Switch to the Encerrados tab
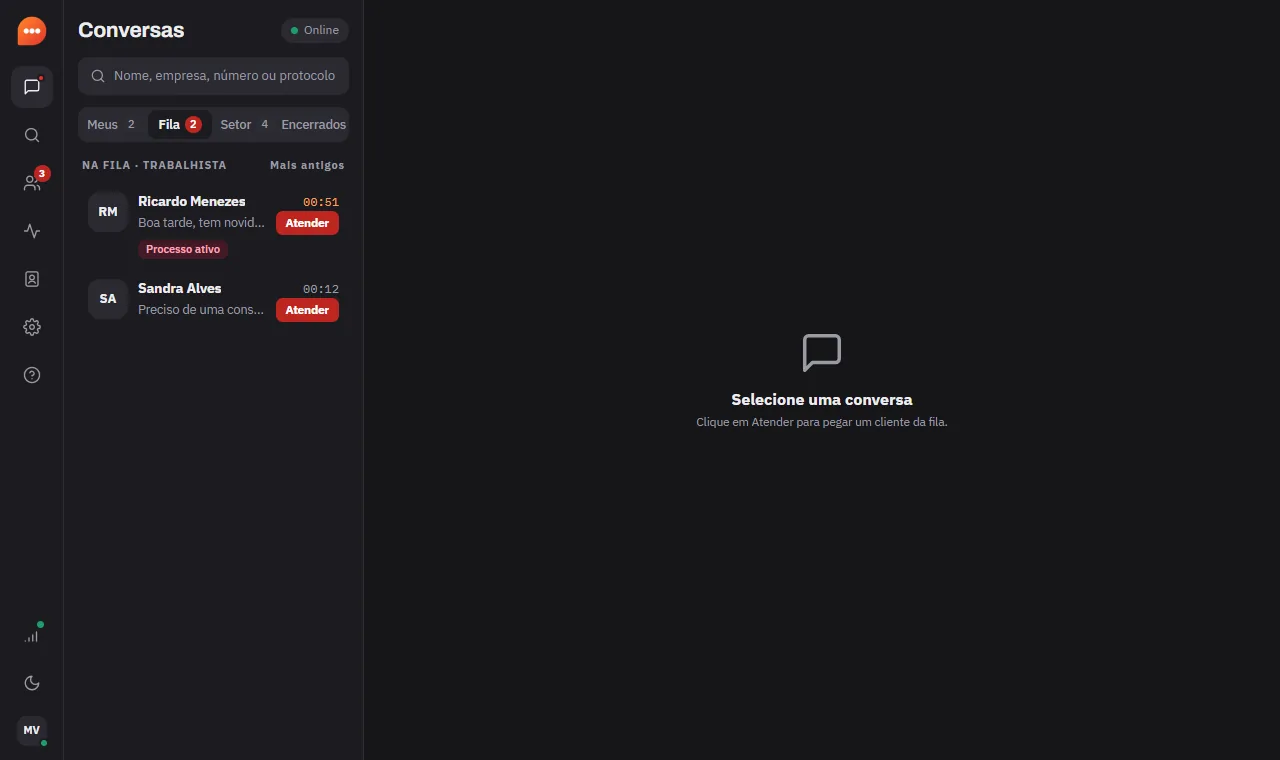The width and height of the screenshot is (1280, 760). point(314,125)
